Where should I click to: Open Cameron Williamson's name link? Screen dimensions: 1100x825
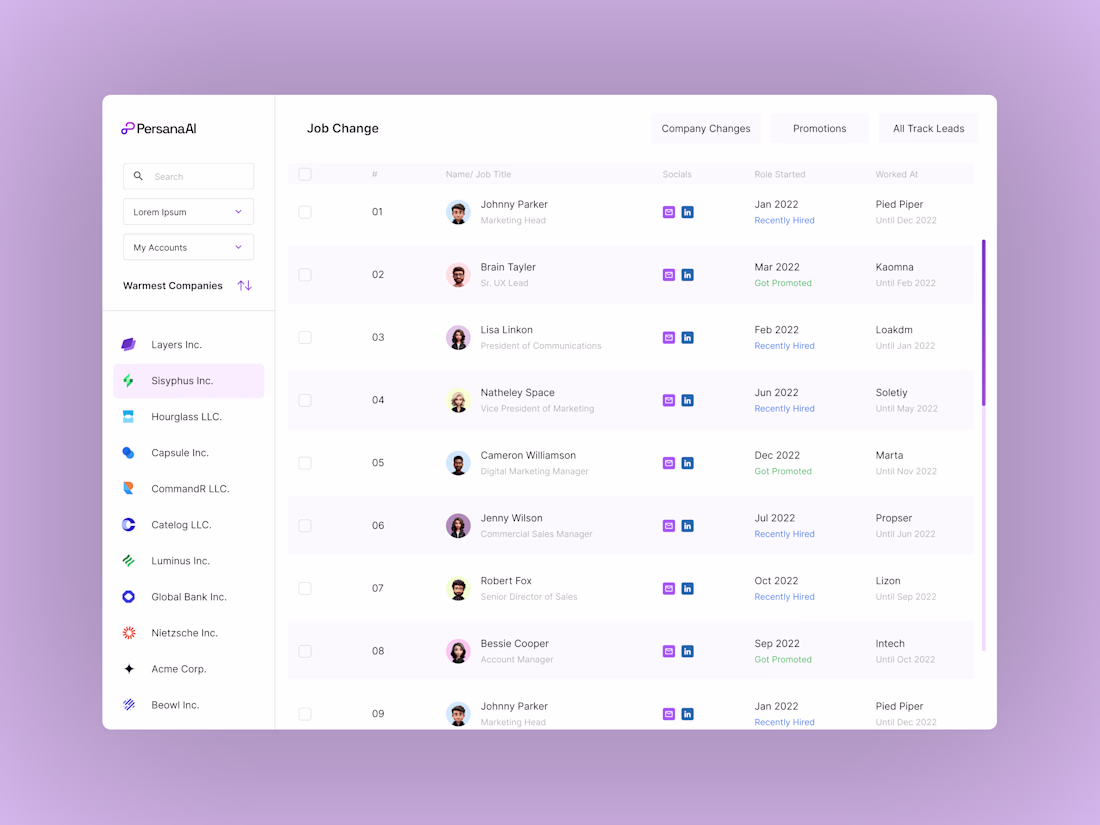[x=528, y=455]
